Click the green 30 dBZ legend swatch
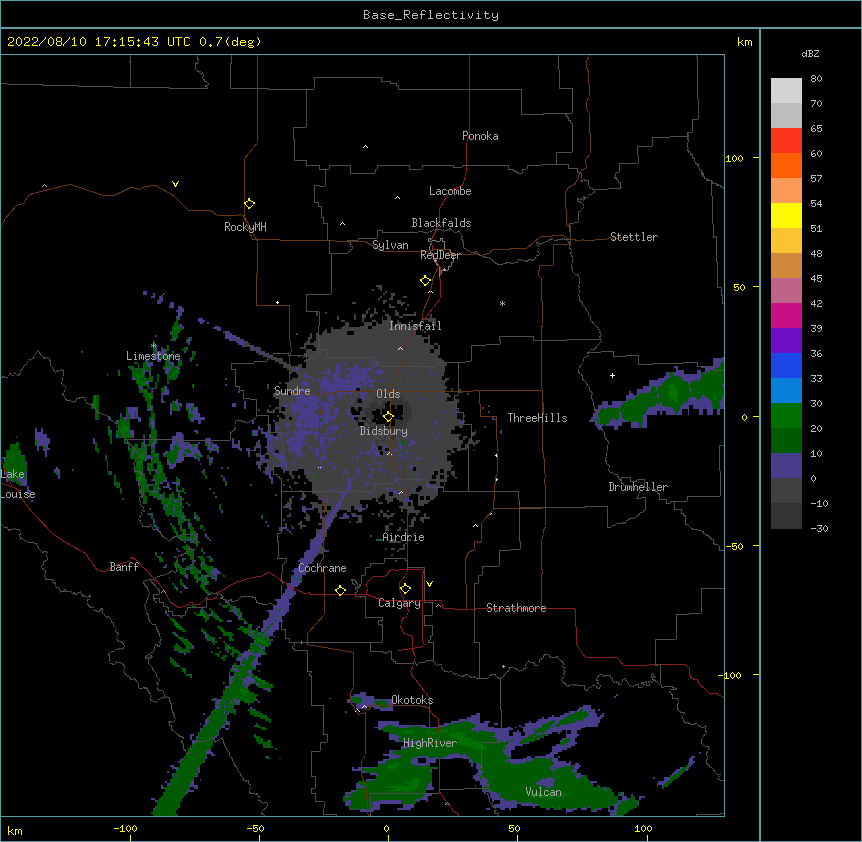 [x=786, y=416]
